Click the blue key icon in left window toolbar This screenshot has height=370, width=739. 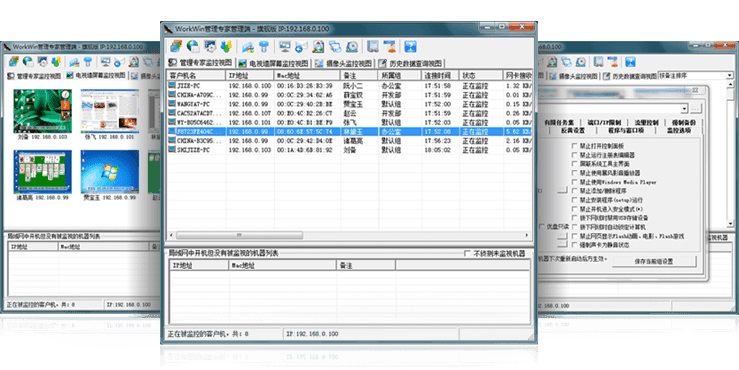(x=88, y=62)
